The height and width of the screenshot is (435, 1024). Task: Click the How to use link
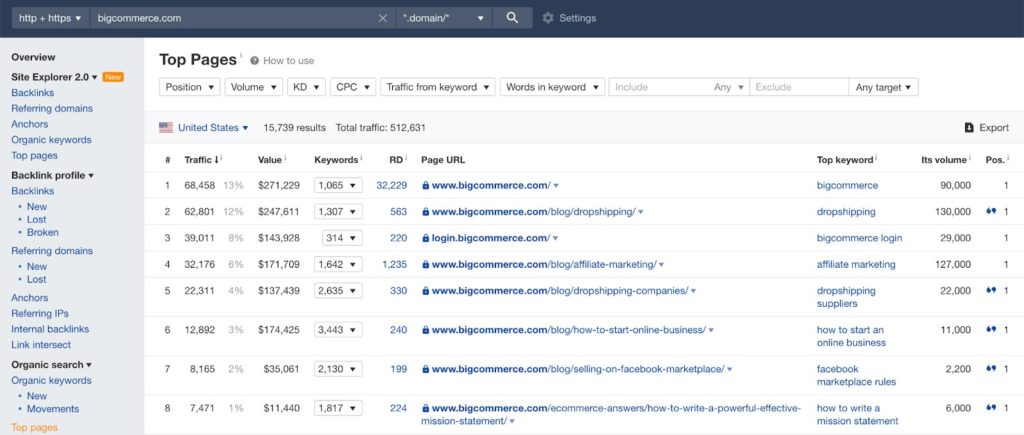tap(289, 61)
